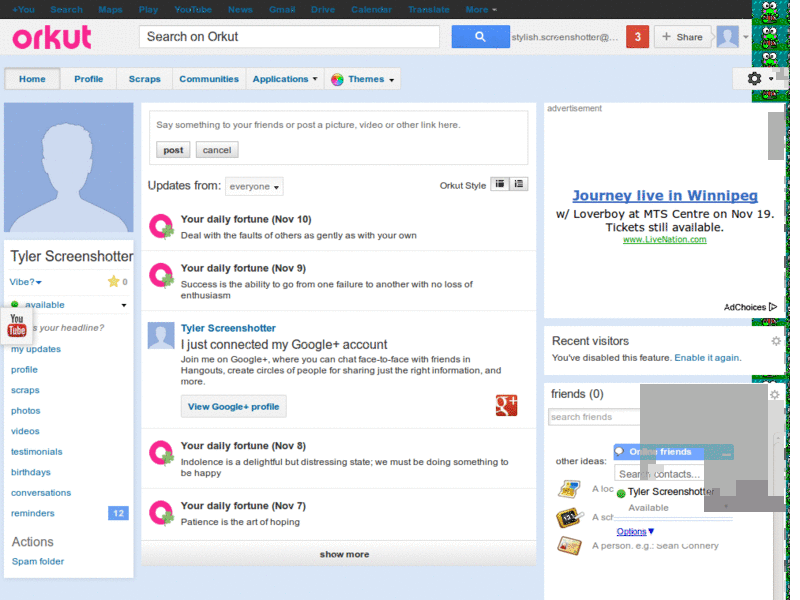Open testimonials in the left sidebar
This screenshot has height=600, width=800.
[x=37, y=452]
